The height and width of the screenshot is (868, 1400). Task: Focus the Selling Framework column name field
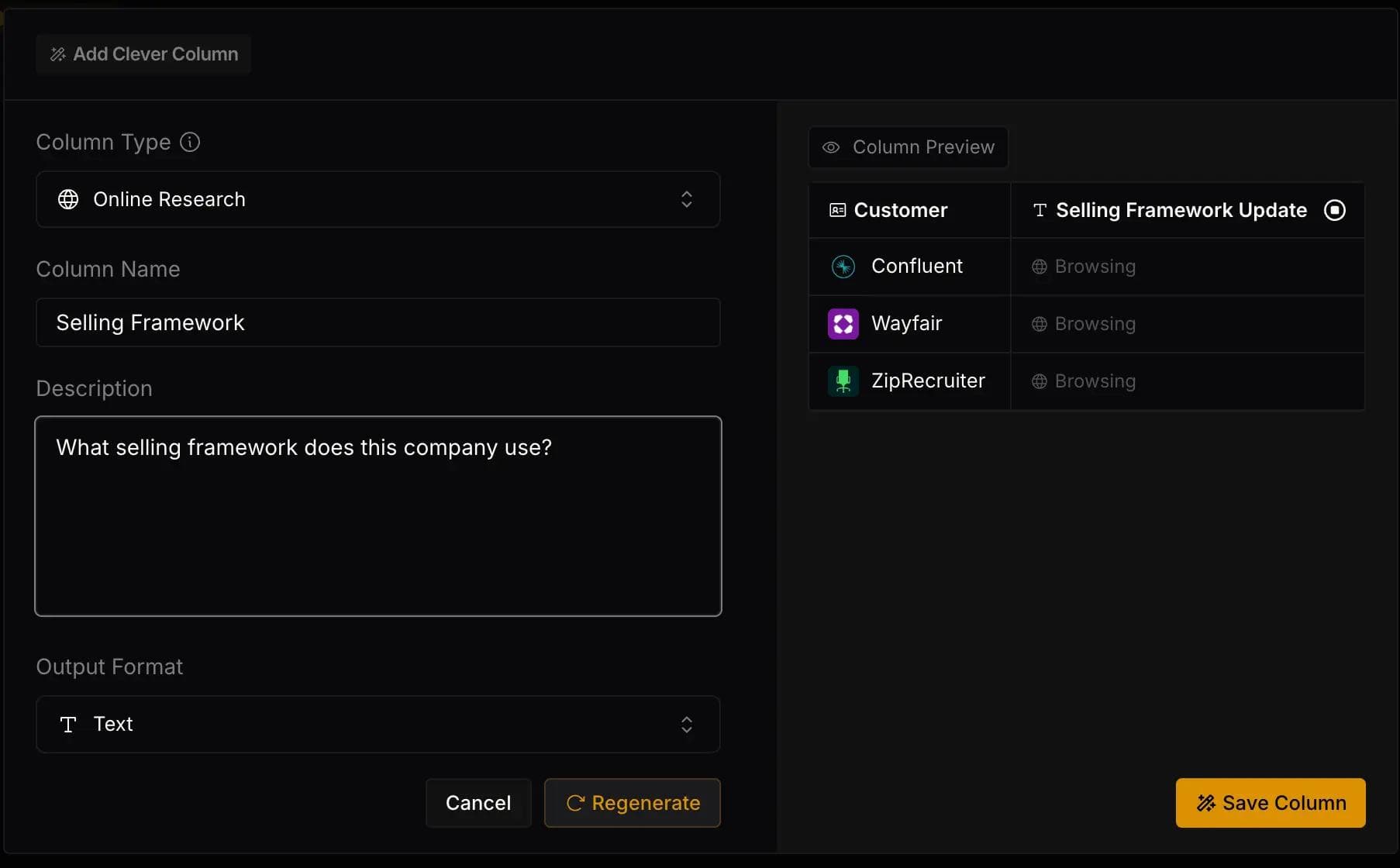378,322
